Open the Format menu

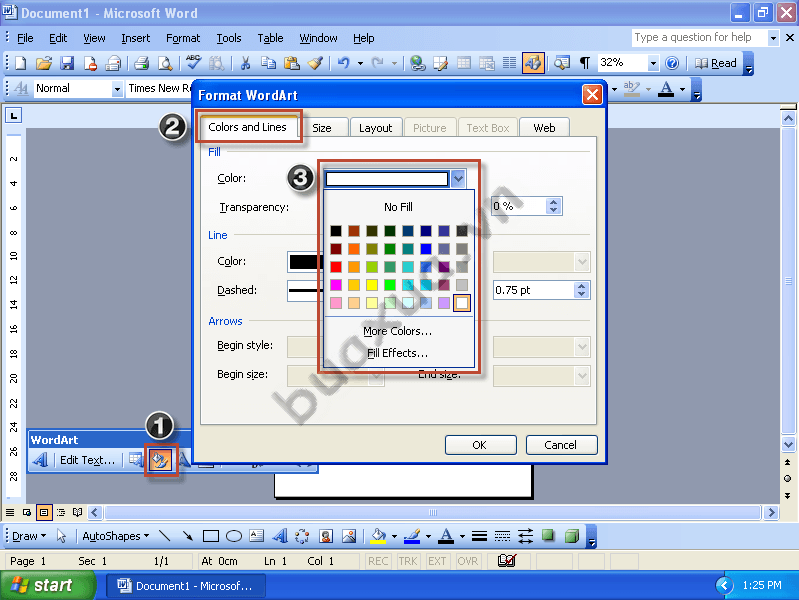[x=183, y=38]
